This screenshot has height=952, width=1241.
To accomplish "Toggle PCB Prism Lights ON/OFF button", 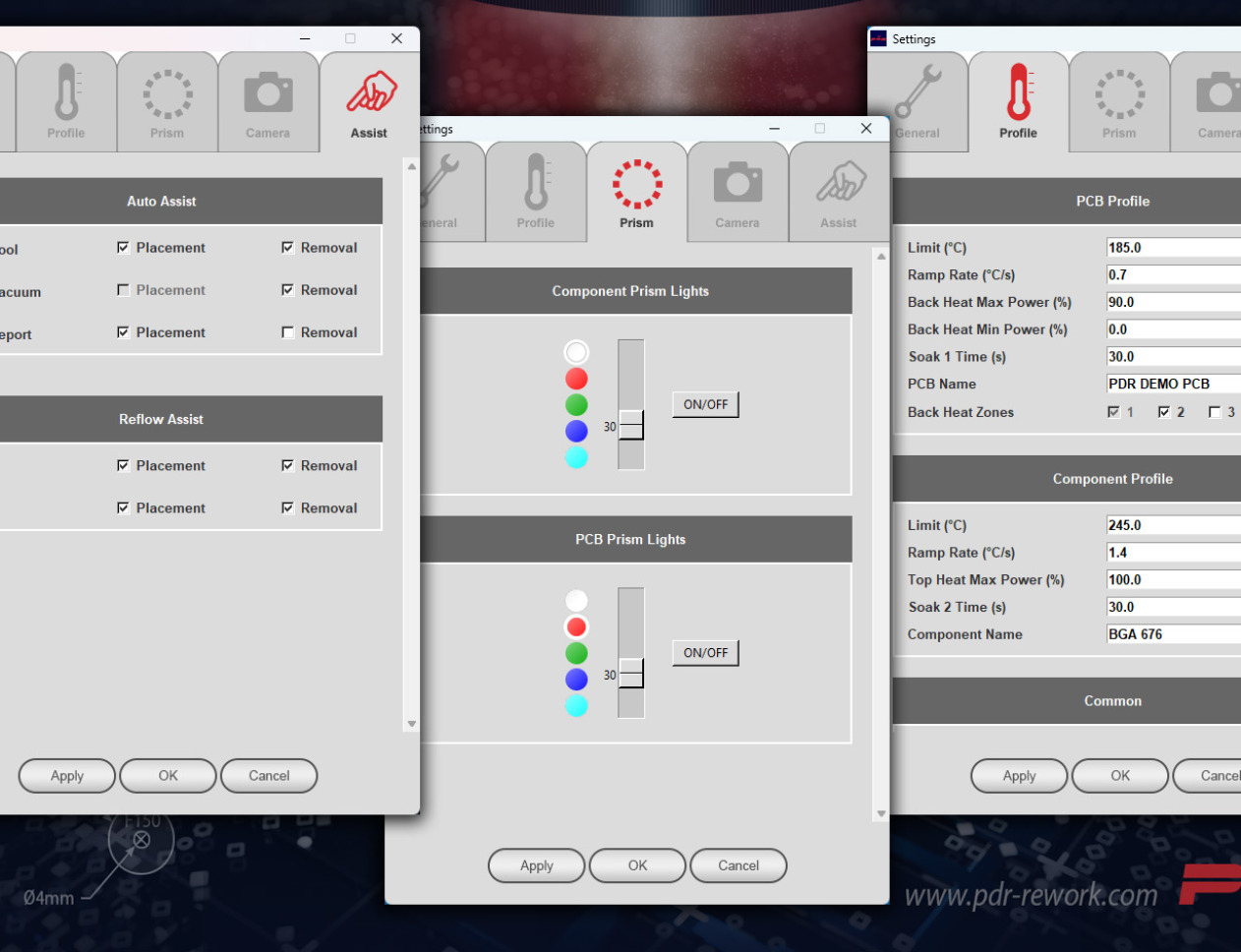I will coord(705,653).
